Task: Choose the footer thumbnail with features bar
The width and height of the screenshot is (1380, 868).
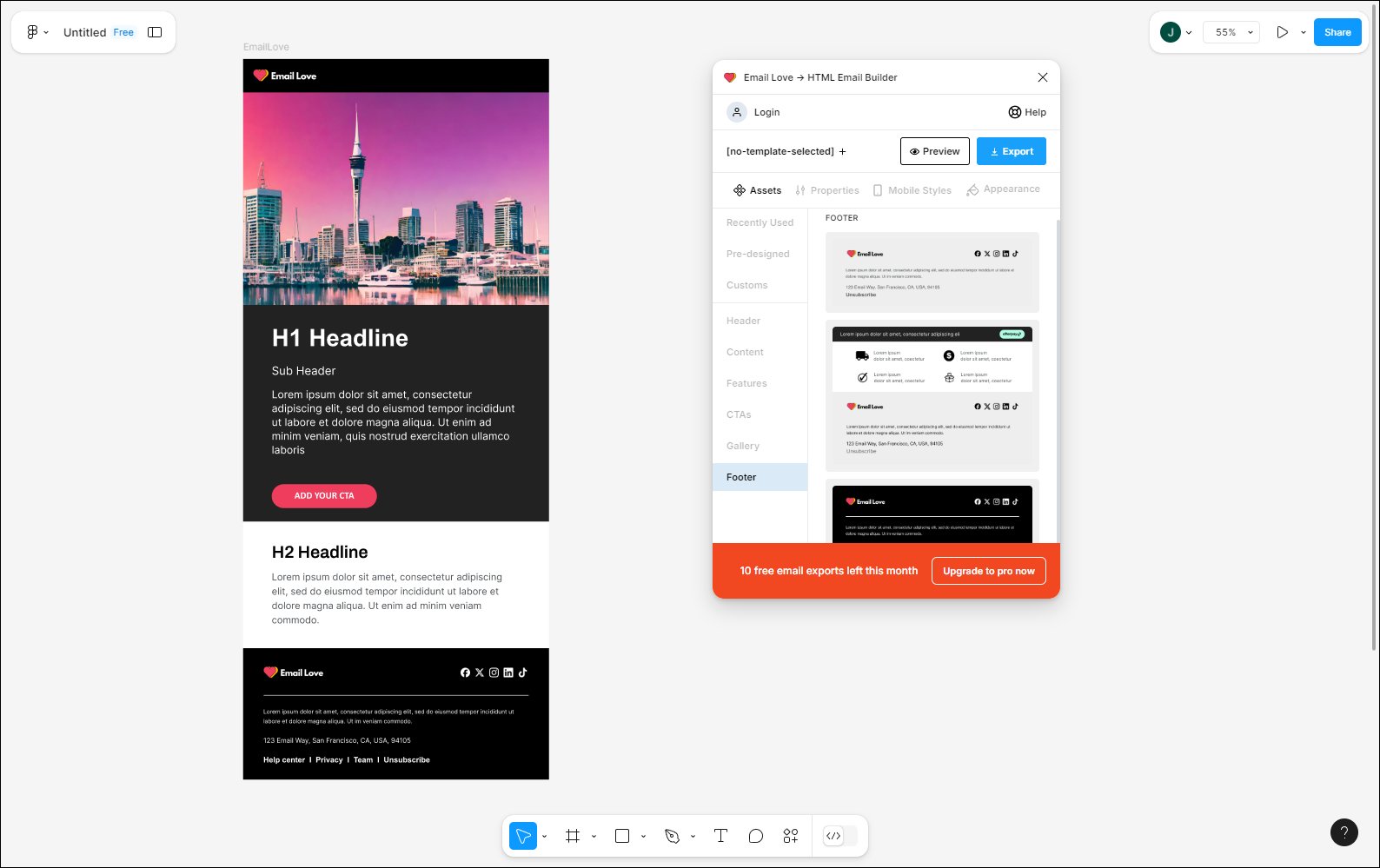Action: (932, 395)
